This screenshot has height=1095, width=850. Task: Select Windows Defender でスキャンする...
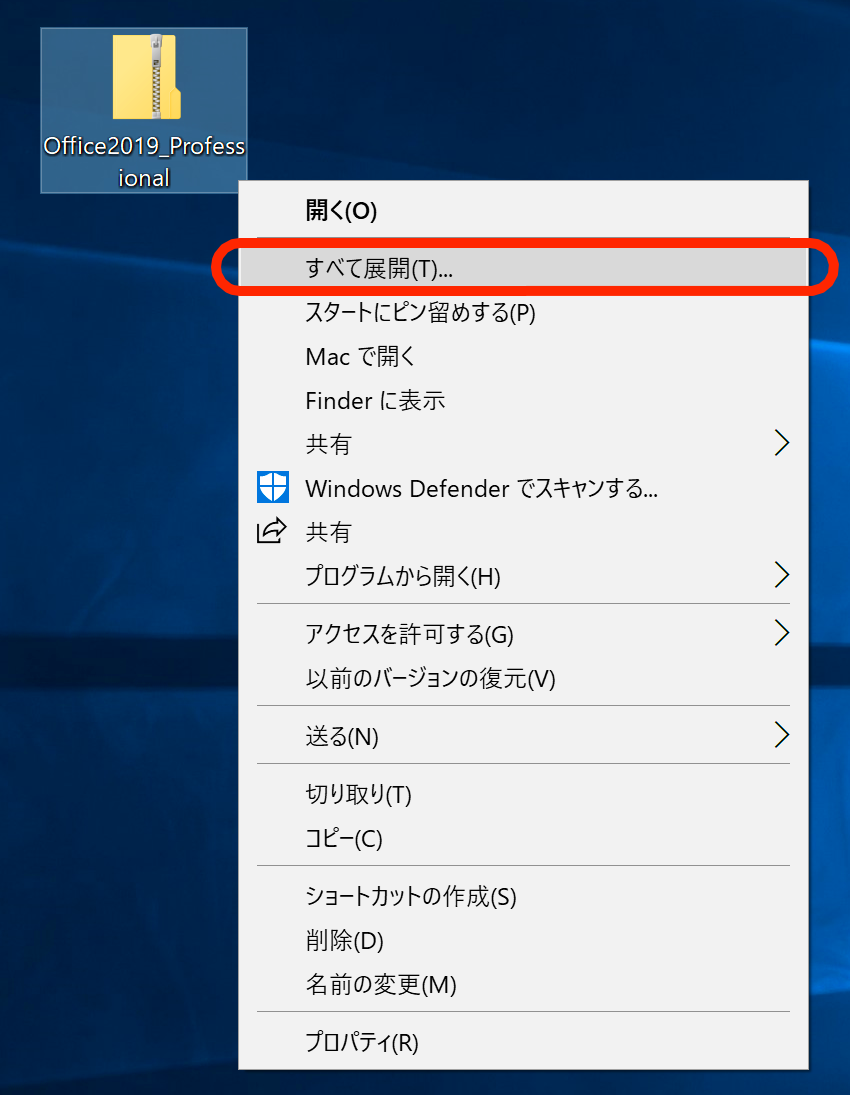click(x=523, y=488)
